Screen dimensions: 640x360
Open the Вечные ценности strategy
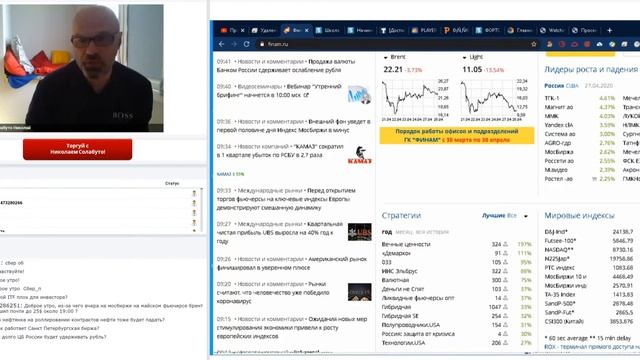pos(406,244)
